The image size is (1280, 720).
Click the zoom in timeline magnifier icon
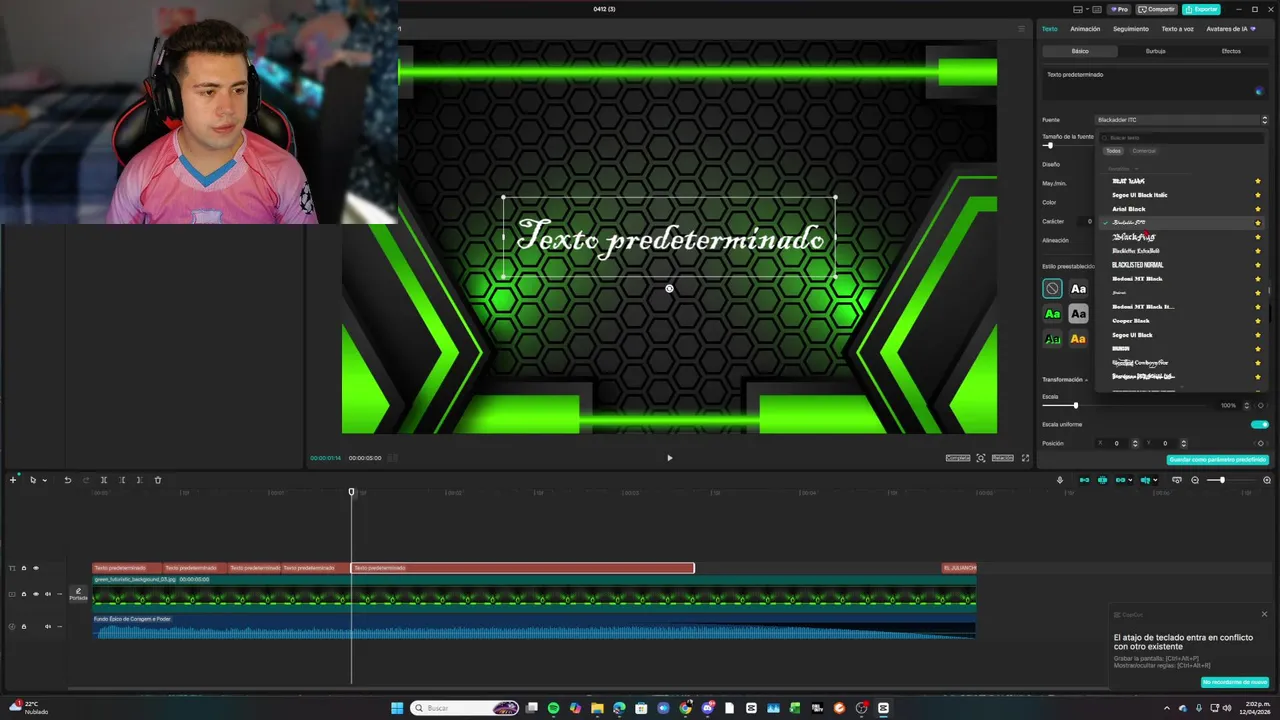point(1267,480)
